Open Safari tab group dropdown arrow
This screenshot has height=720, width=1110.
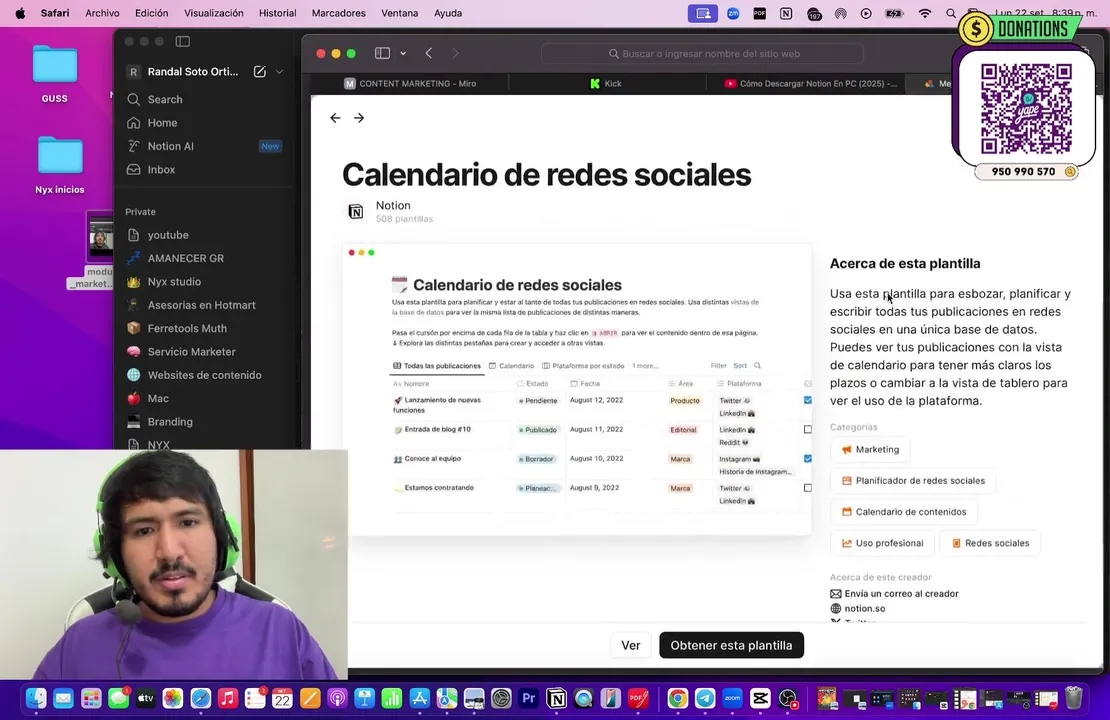point(403,53)
